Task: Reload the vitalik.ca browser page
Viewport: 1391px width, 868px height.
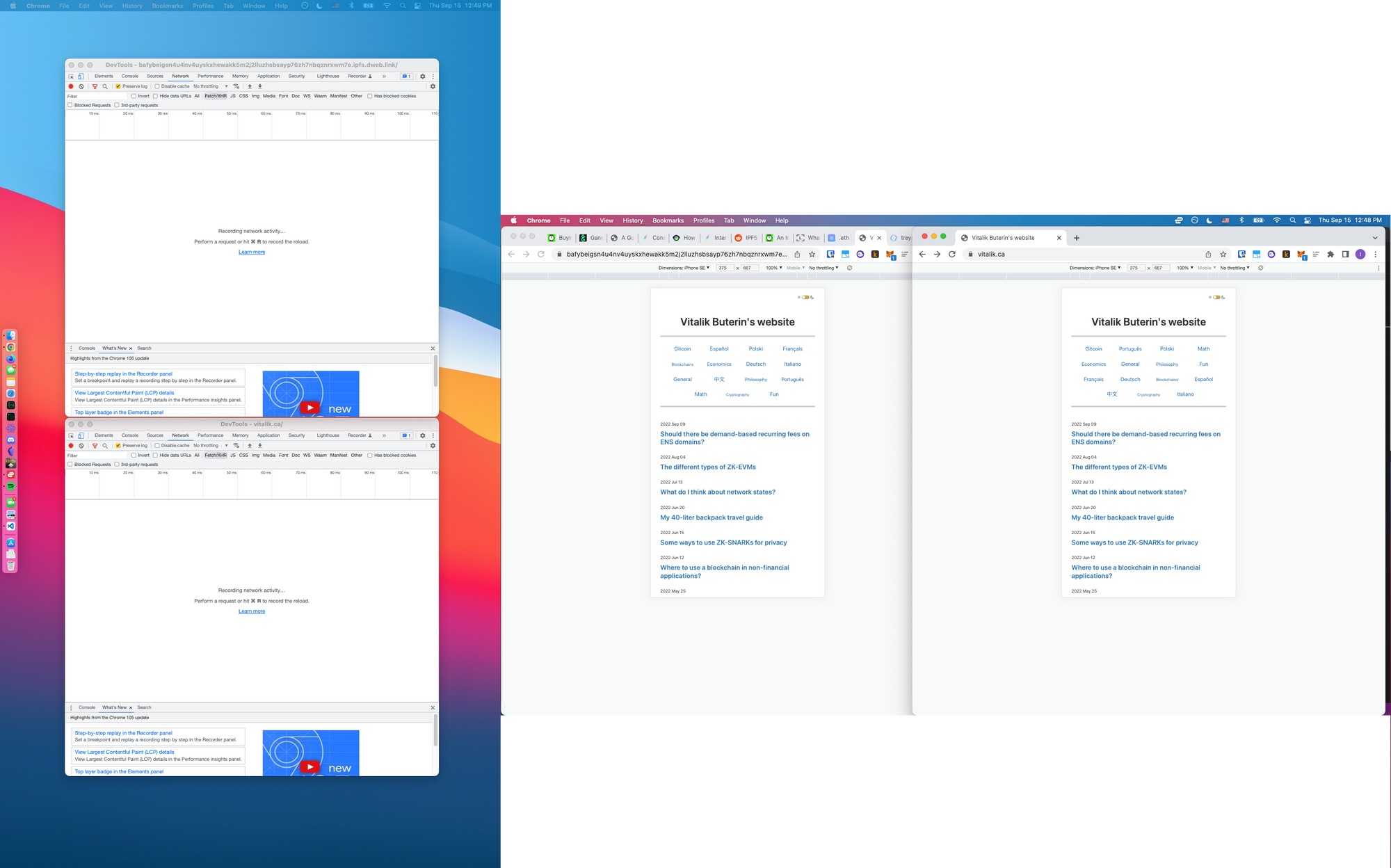Action: (x=952, y=255)
